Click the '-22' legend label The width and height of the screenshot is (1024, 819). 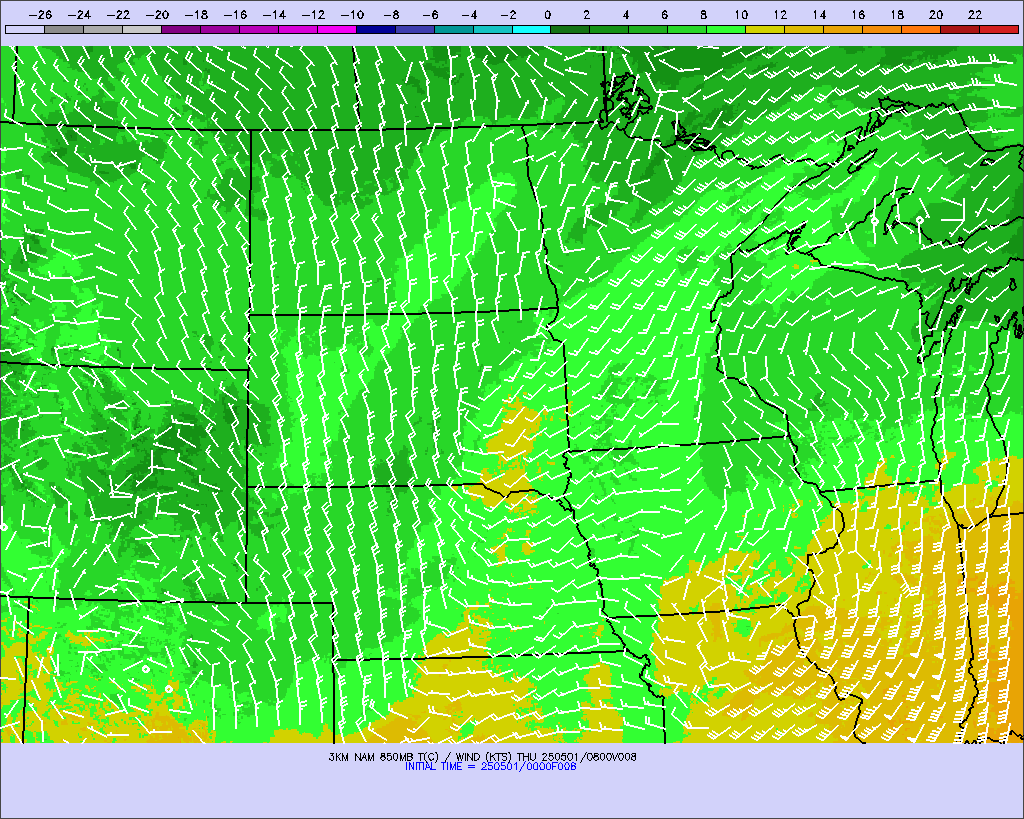click(x=119, y=14)
